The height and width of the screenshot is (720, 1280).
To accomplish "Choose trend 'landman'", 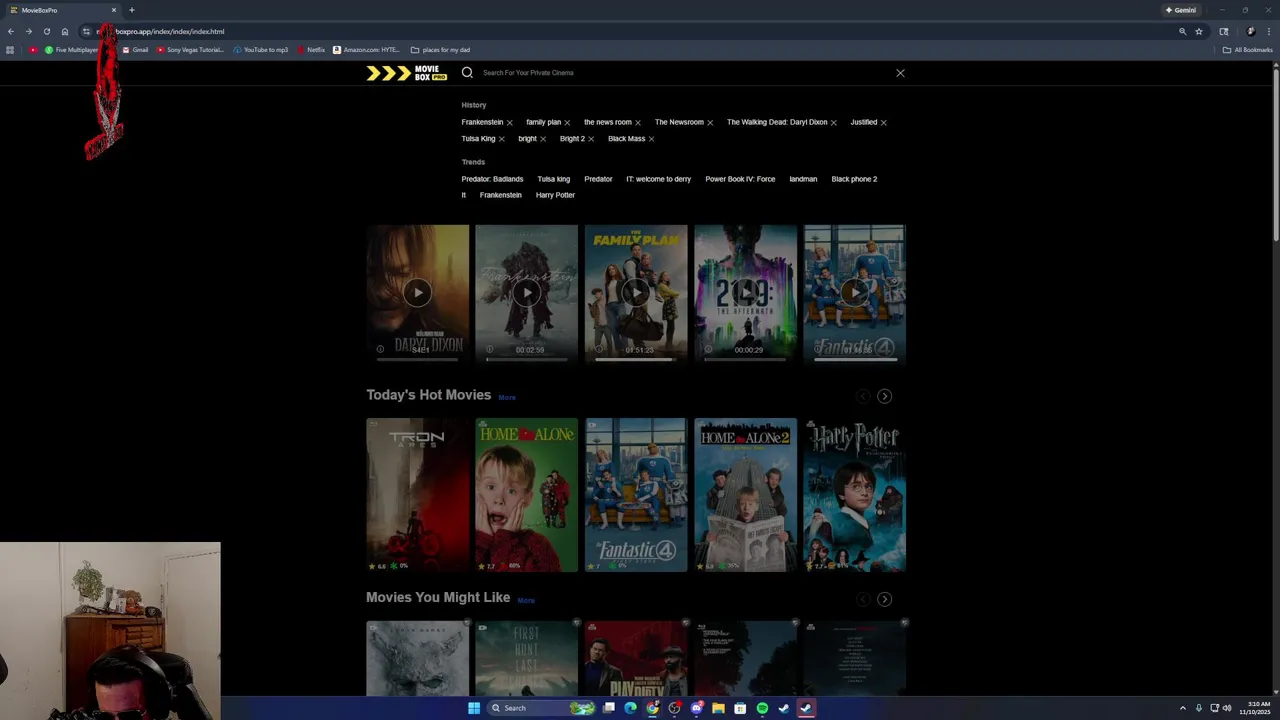I will pyautogui.click(x=803, y=179).
